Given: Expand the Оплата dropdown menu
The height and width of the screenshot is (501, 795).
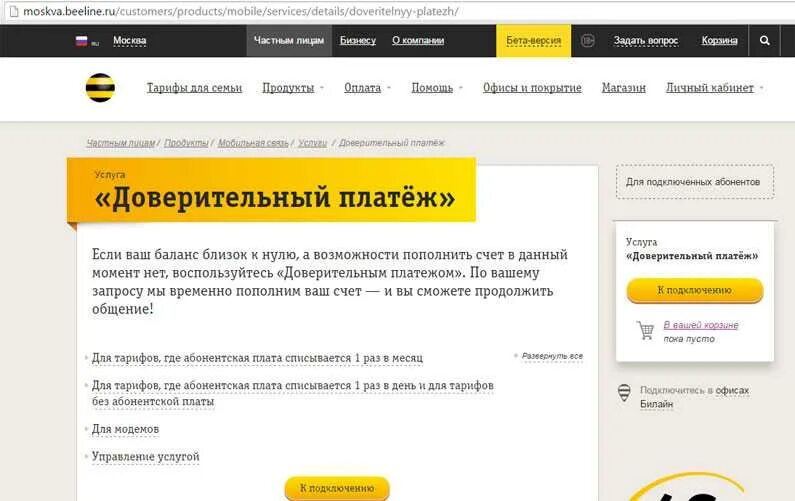Looking at the screenshot, I should 367,88.
